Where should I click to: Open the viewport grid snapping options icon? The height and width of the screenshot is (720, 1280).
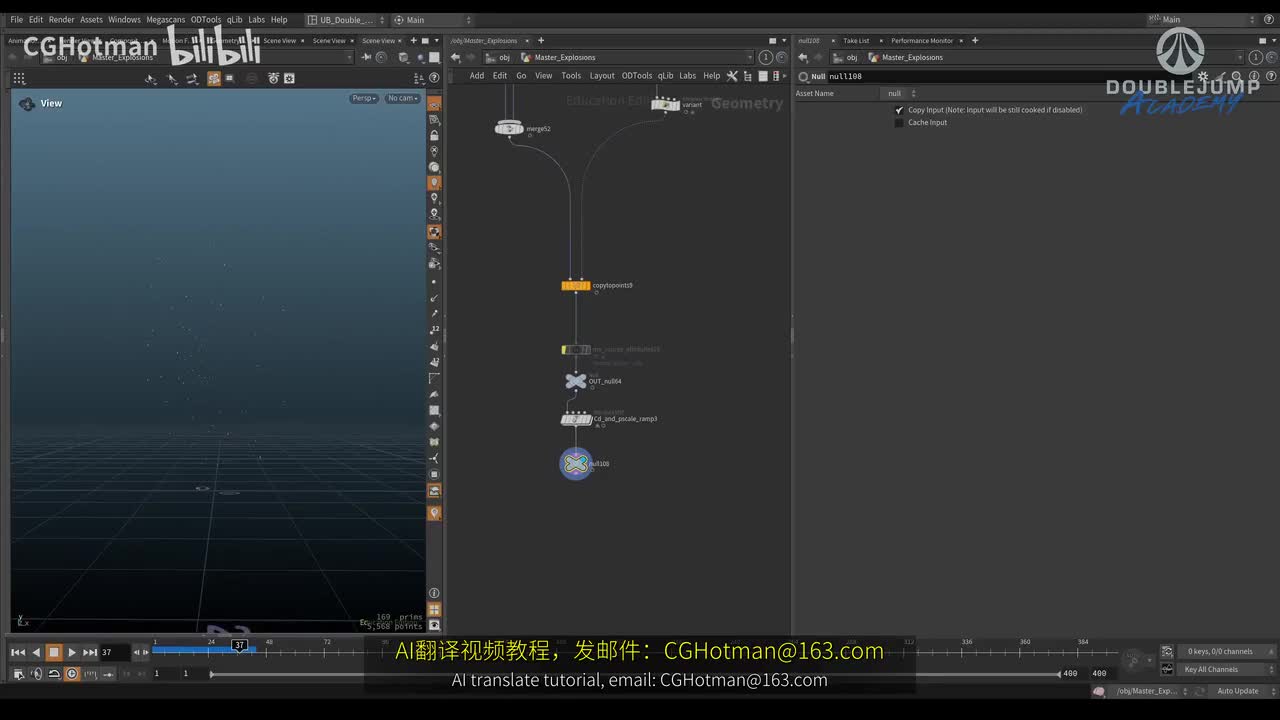click(x=19, y=78)
